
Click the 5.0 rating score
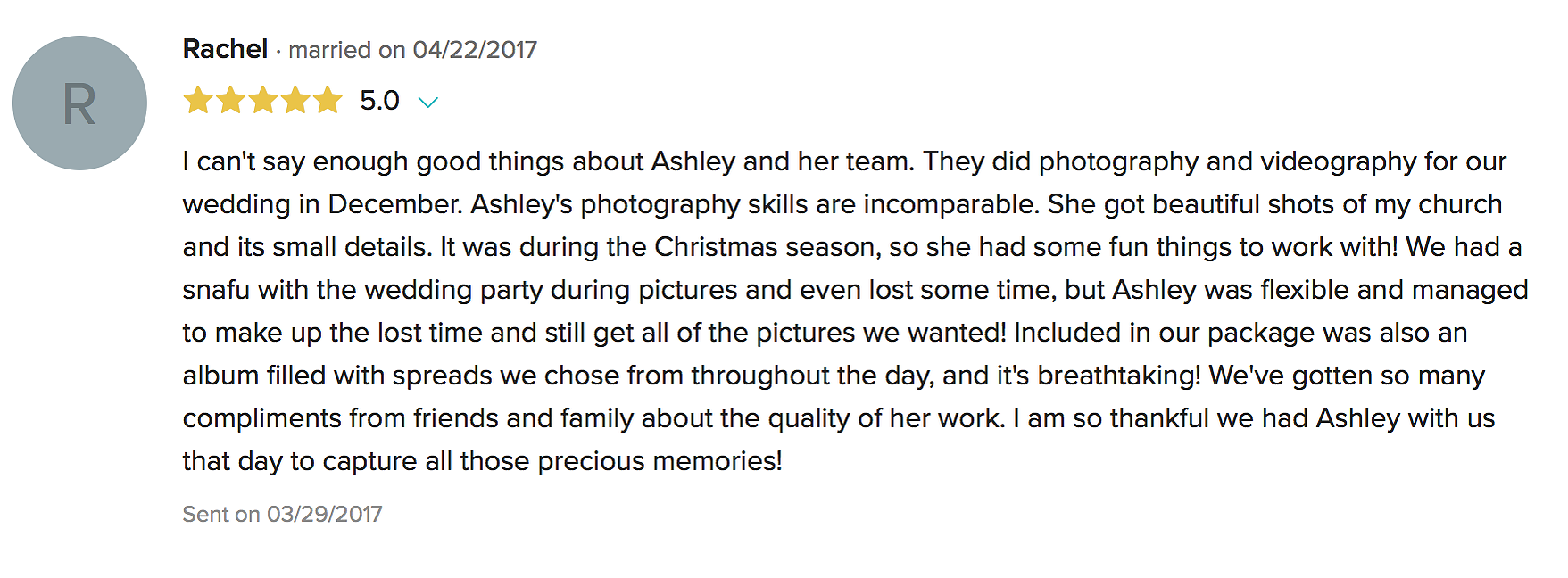tap(379, 101)
